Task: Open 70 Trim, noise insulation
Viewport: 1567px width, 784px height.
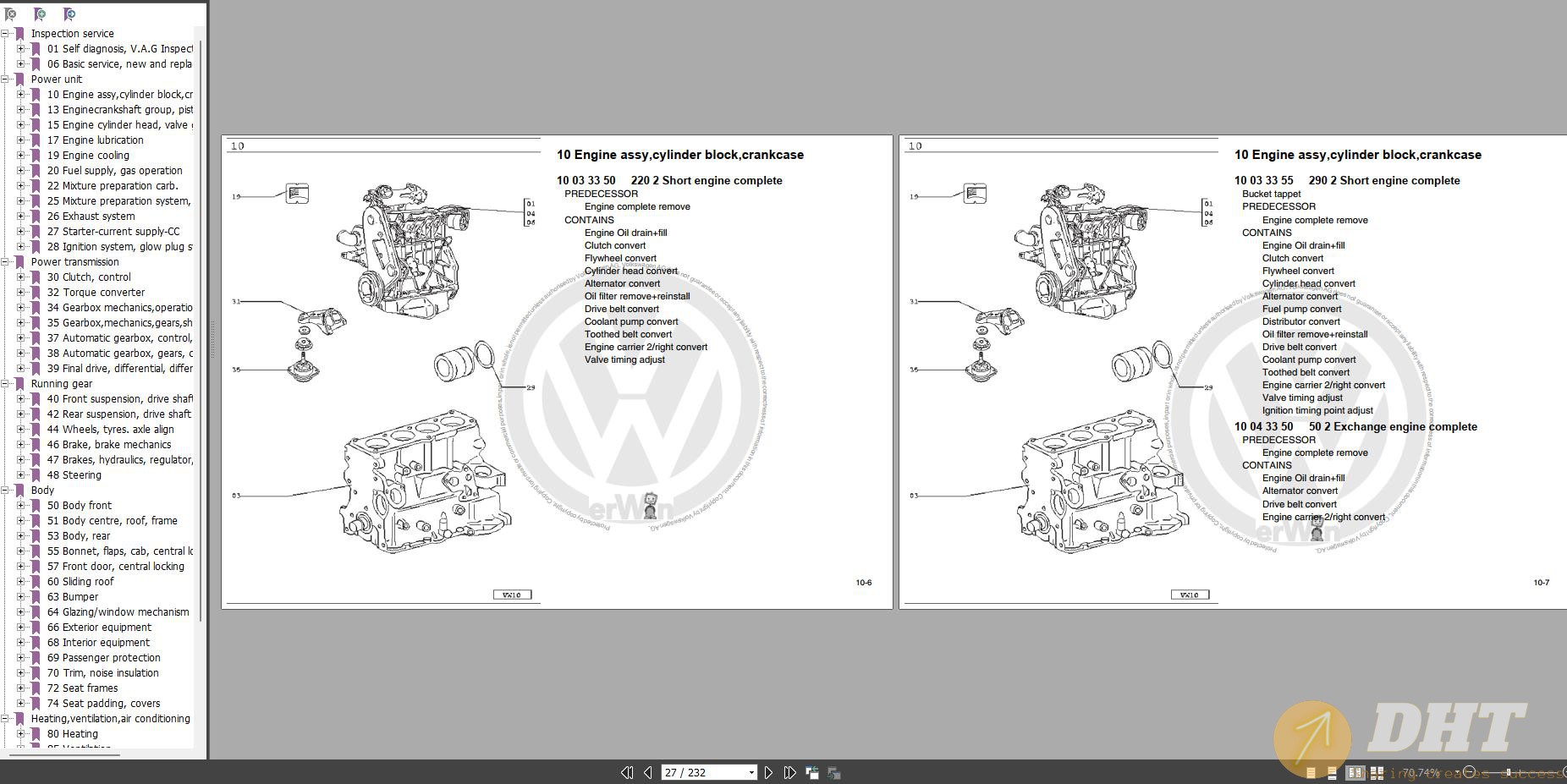Action: pos(103,673)
